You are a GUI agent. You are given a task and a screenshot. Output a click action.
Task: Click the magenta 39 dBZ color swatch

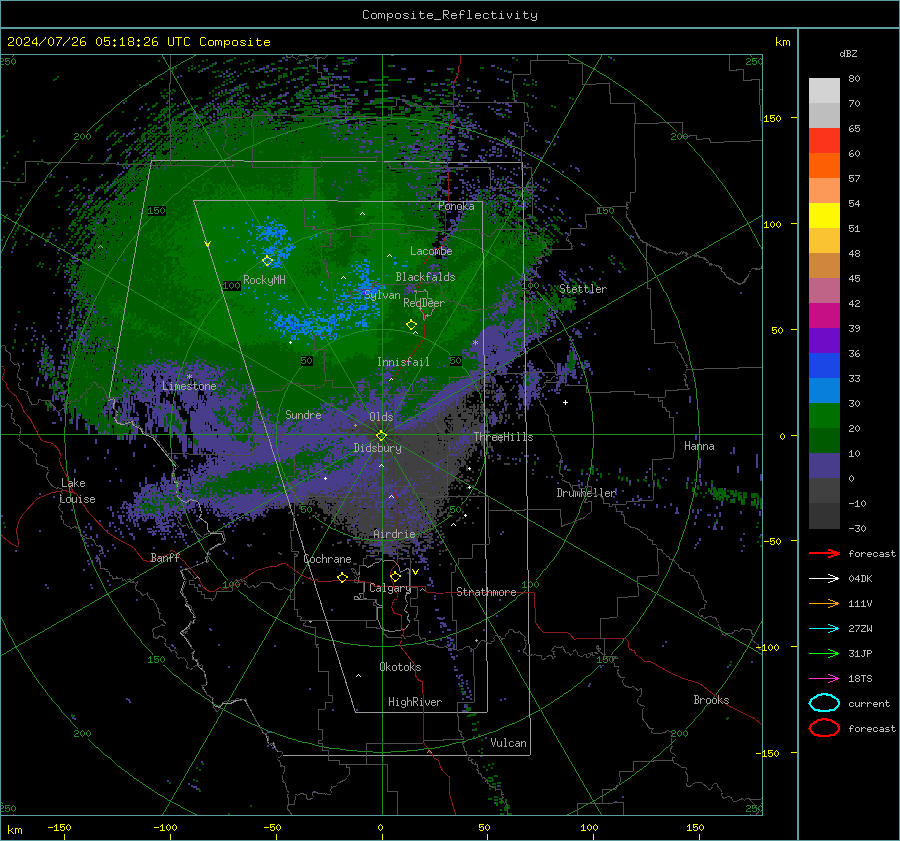[824, 316]
